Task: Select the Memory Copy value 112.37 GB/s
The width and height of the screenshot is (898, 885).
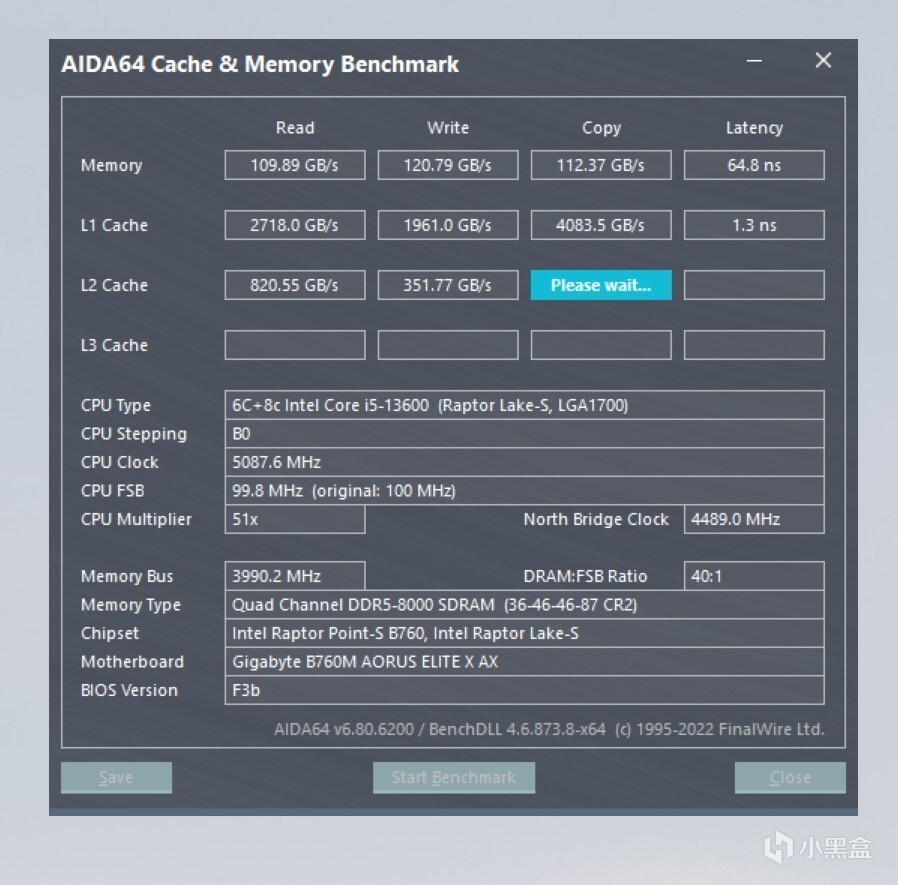Action: point(601,165)
